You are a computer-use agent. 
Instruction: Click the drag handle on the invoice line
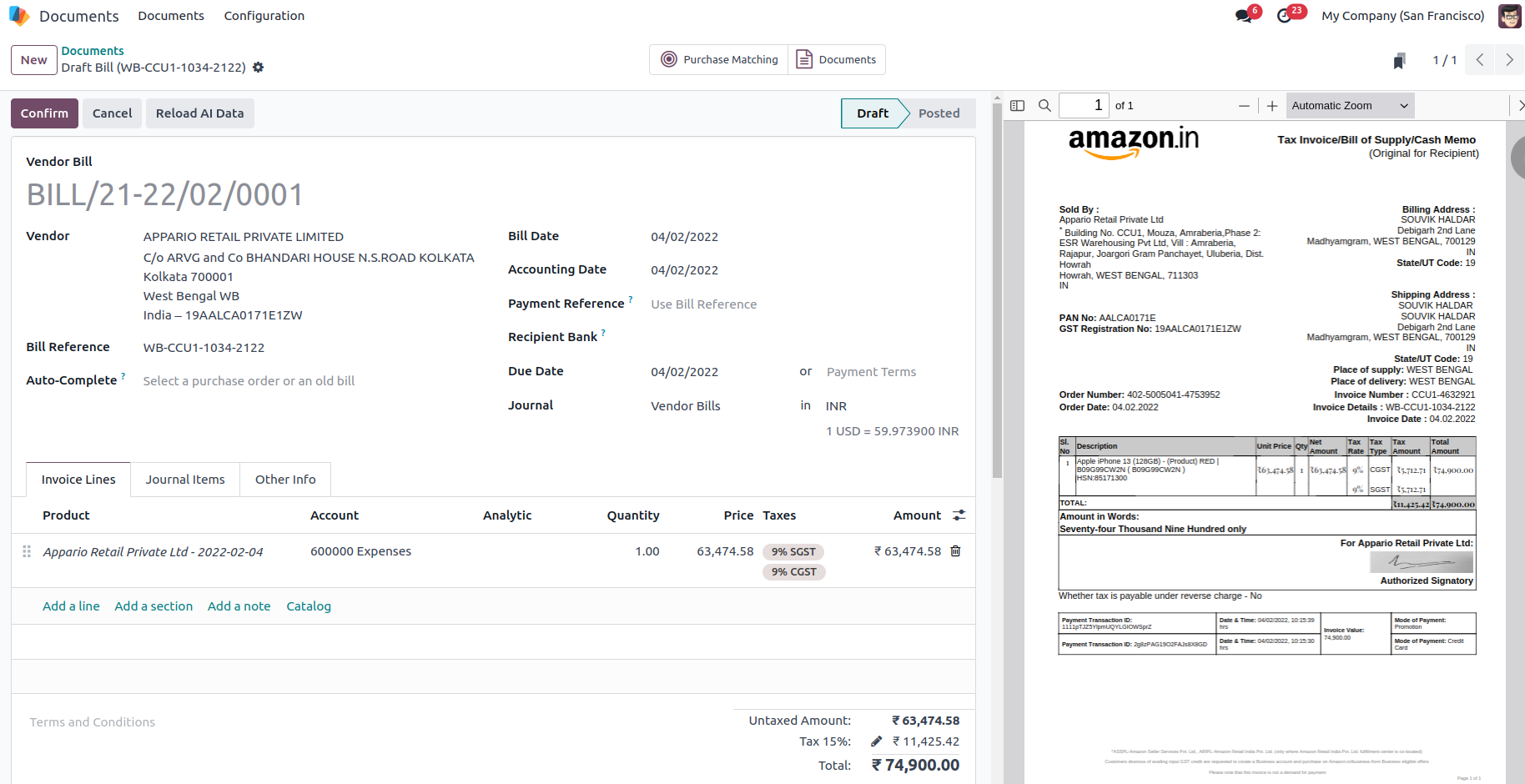(x=27, y=551)
